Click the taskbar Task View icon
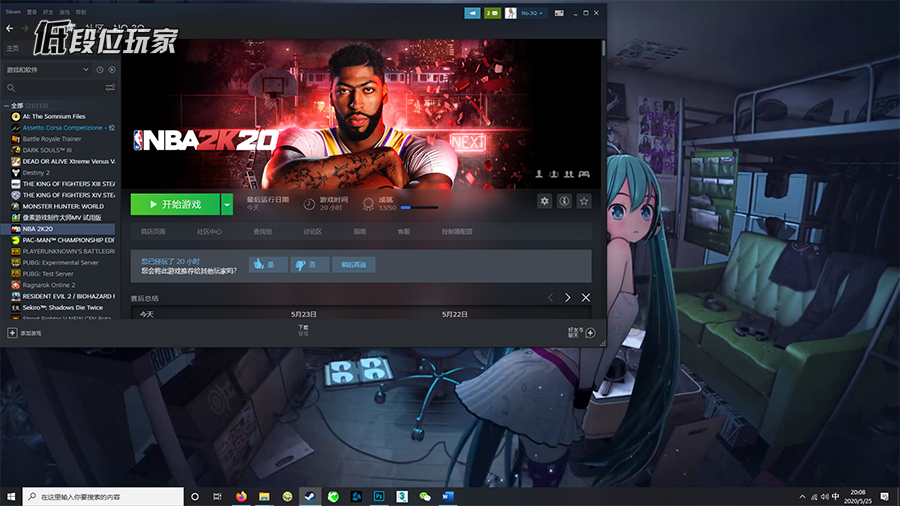 click(x=217, y=496)
